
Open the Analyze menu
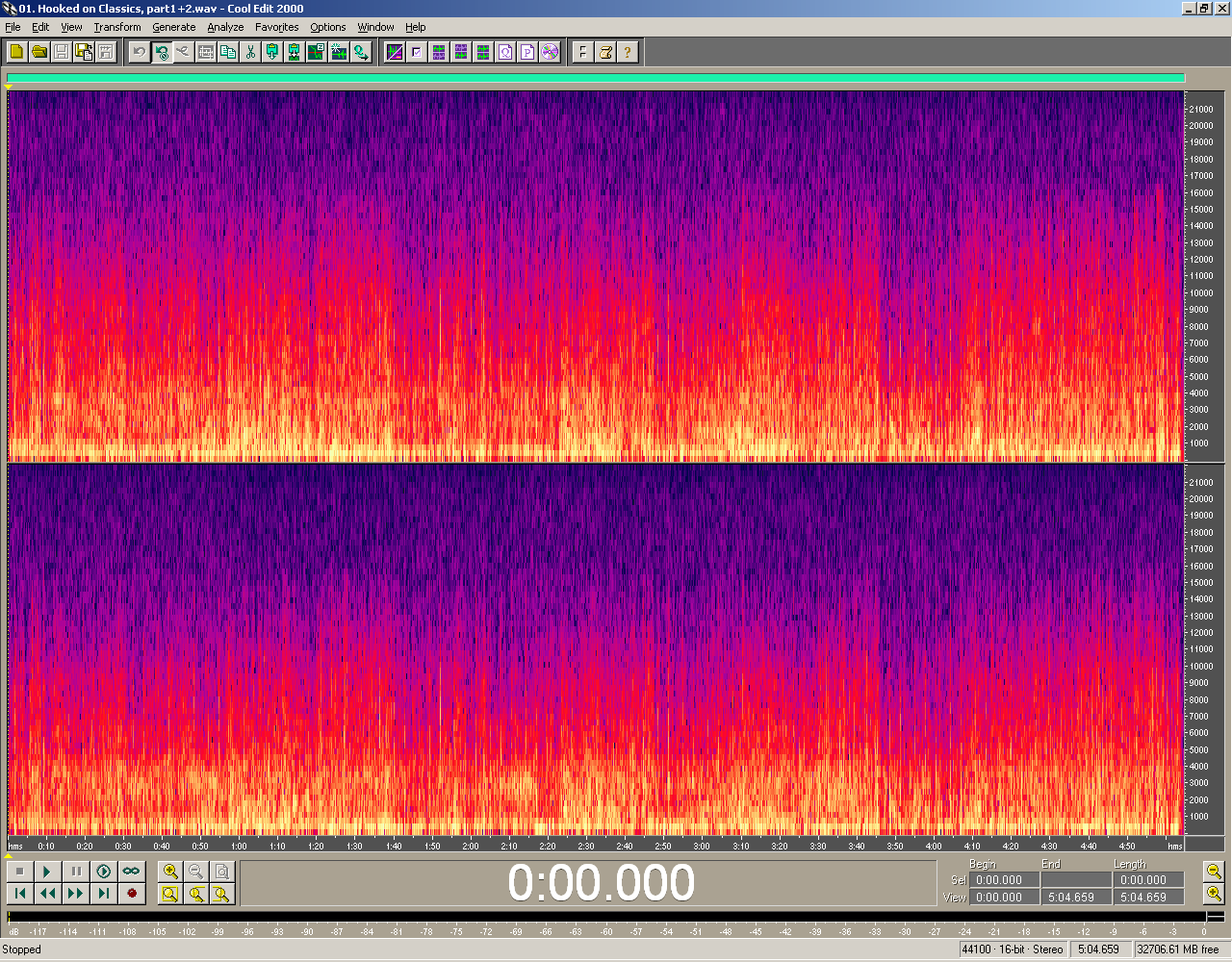point(225,27)
